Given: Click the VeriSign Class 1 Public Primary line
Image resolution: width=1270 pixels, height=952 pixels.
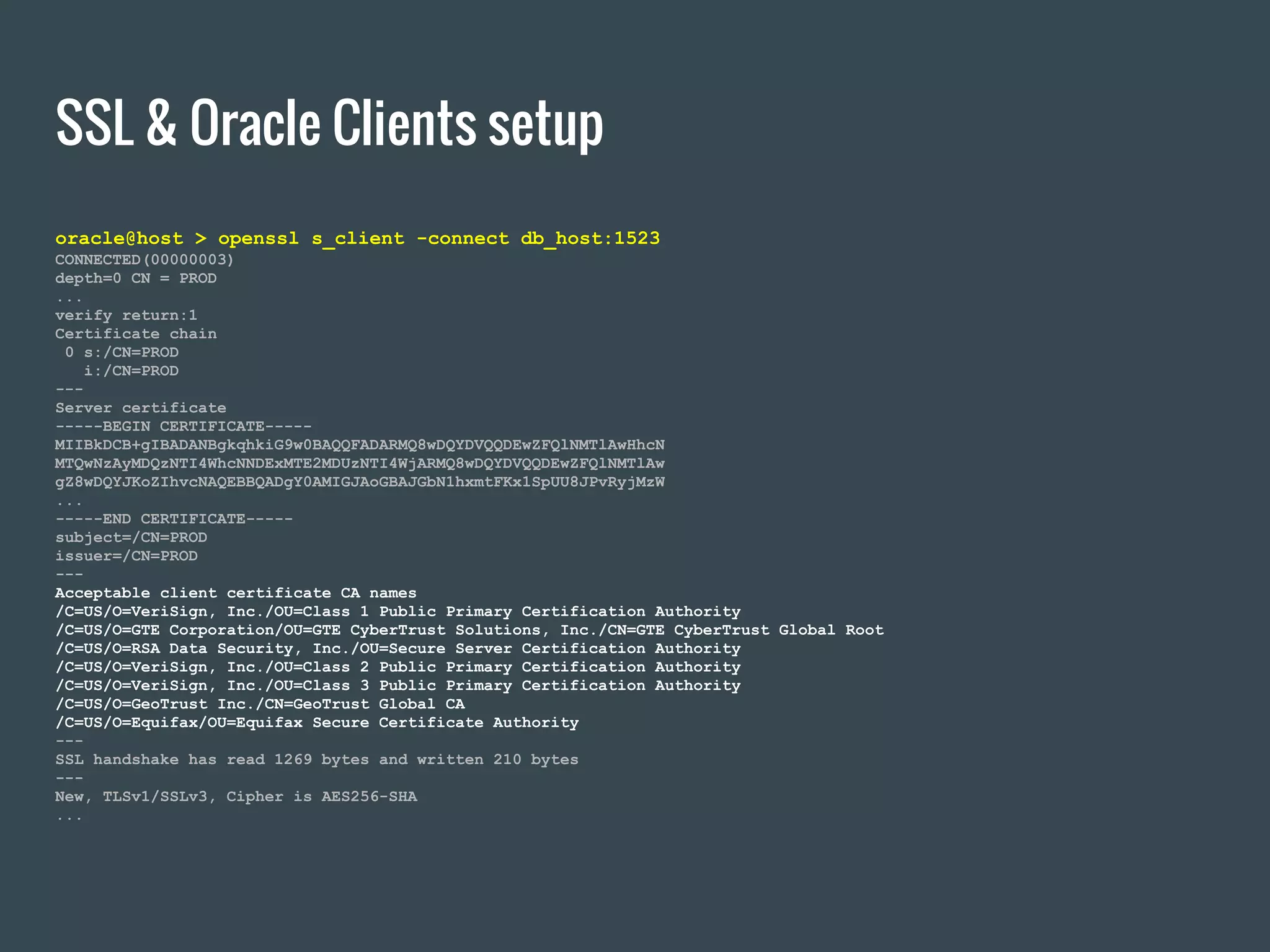Looking at the screenshot, I should point(398,612).
